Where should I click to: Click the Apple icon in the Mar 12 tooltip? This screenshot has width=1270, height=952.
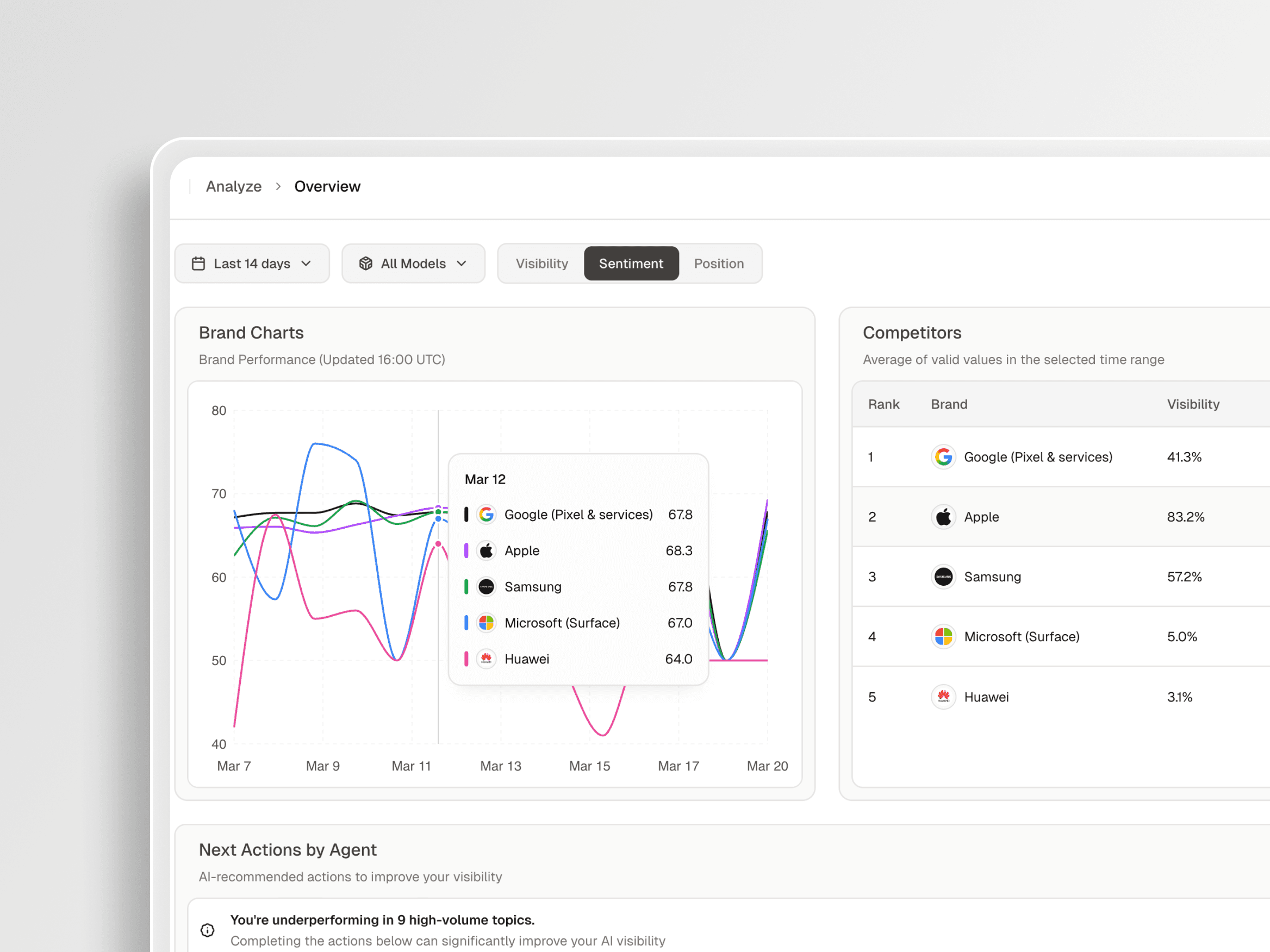[487, 550]
